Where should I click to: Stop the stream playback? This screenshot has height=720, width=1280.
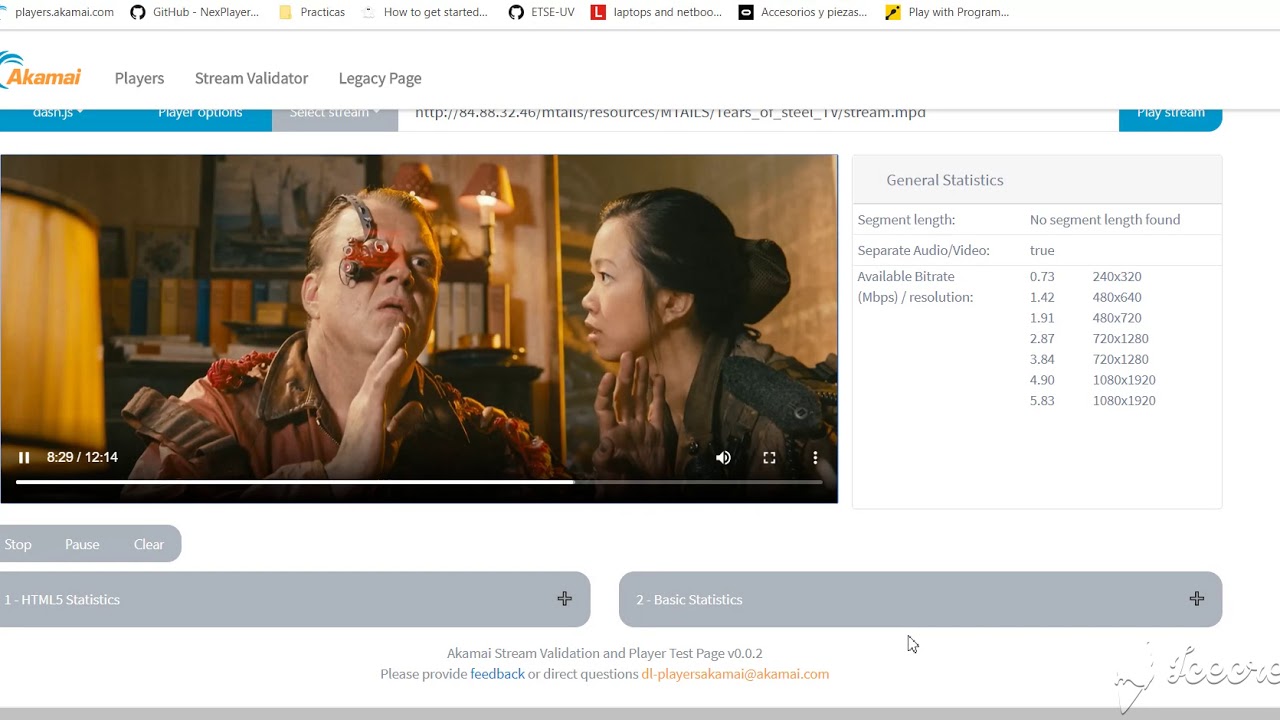(x=18, y=544)
